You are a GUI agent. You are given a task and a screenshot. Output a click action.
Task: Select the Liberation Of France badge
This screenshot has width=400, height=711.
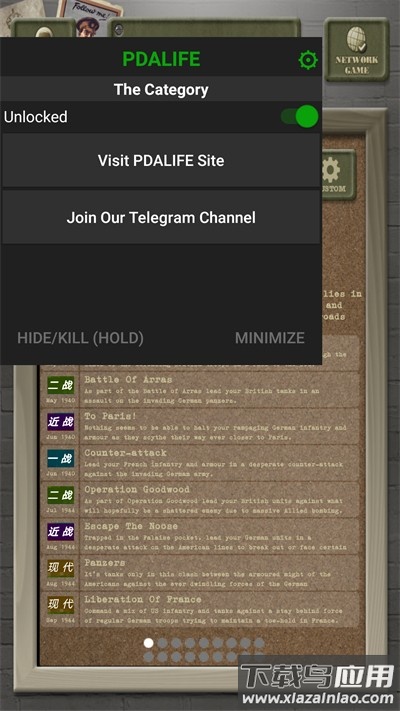pyautogui.click(x=60, y=605)
